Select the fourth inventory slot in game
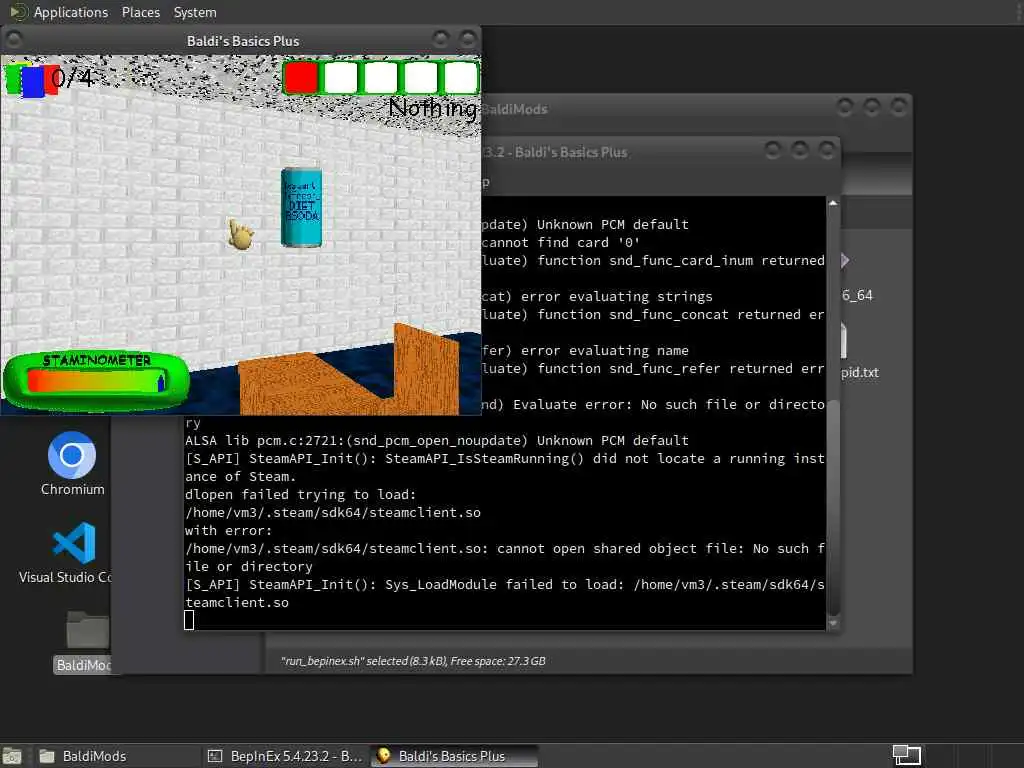This screenshot has height=768, width=1024. [x=421, y=78]
